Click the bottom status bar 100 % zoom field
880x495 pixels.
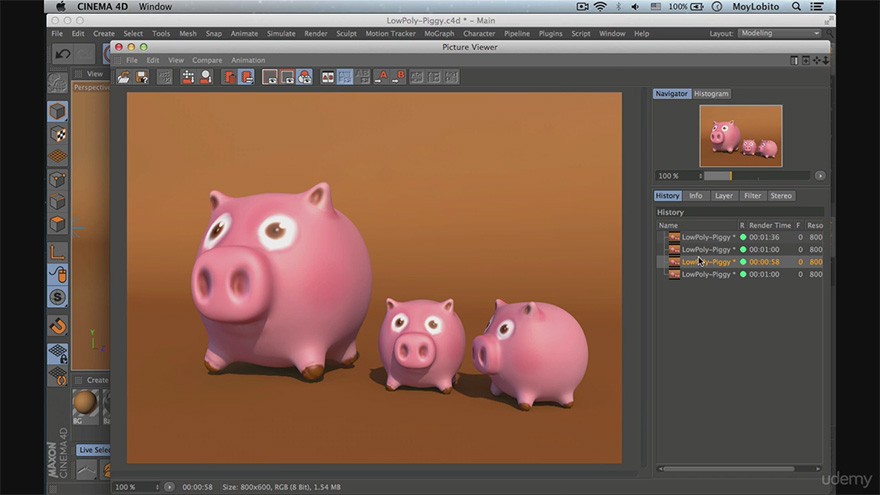136,487
